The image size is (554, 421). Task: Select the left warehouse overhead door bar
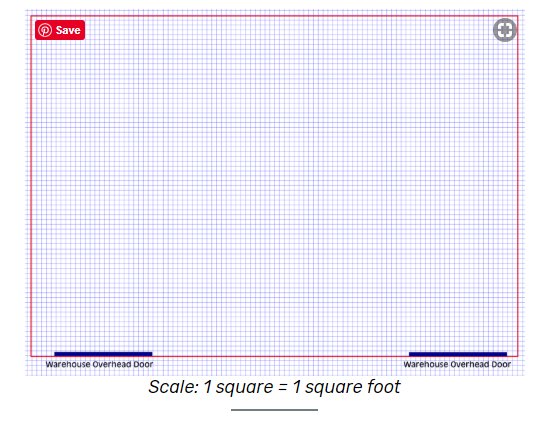coord(103,354)
